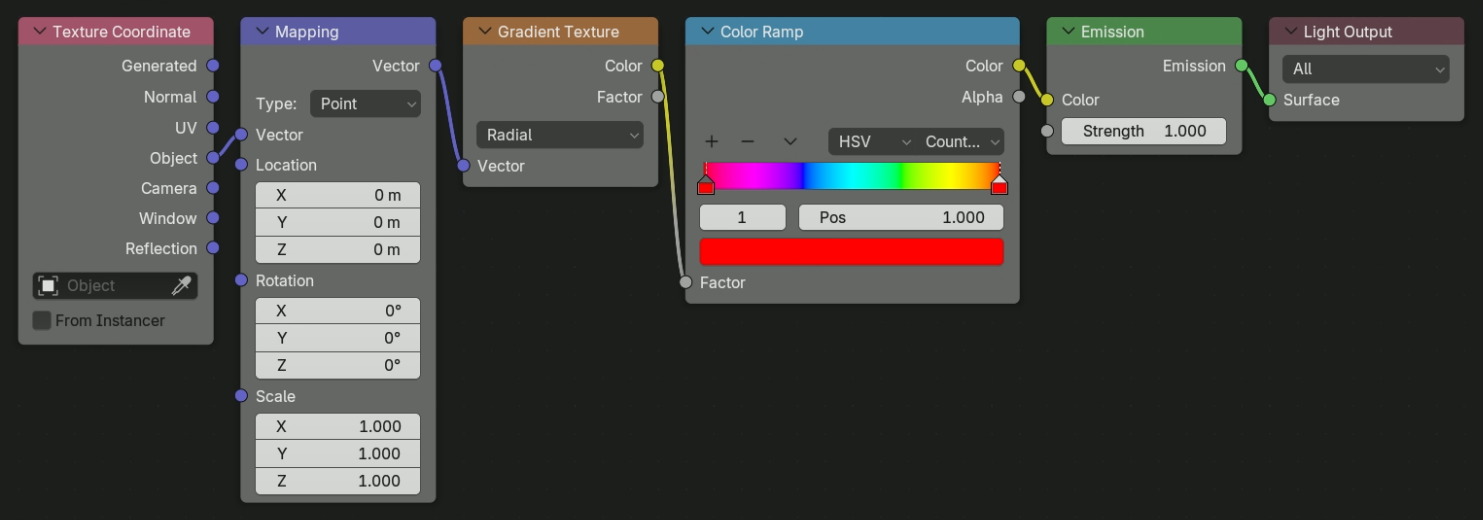Click the Generated output socket

[212, 66]
